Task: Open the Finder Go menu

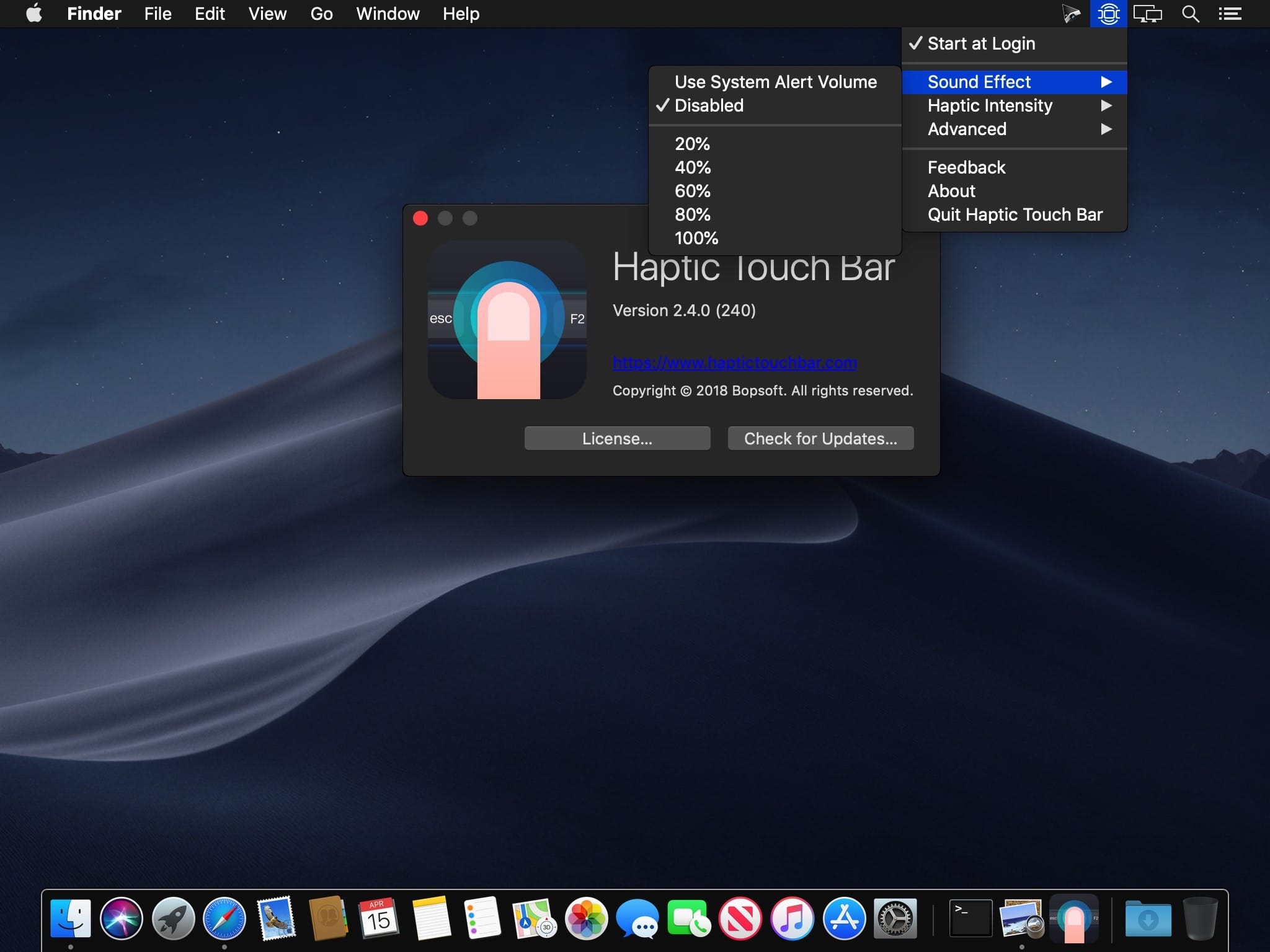Action: coord(321,14)
